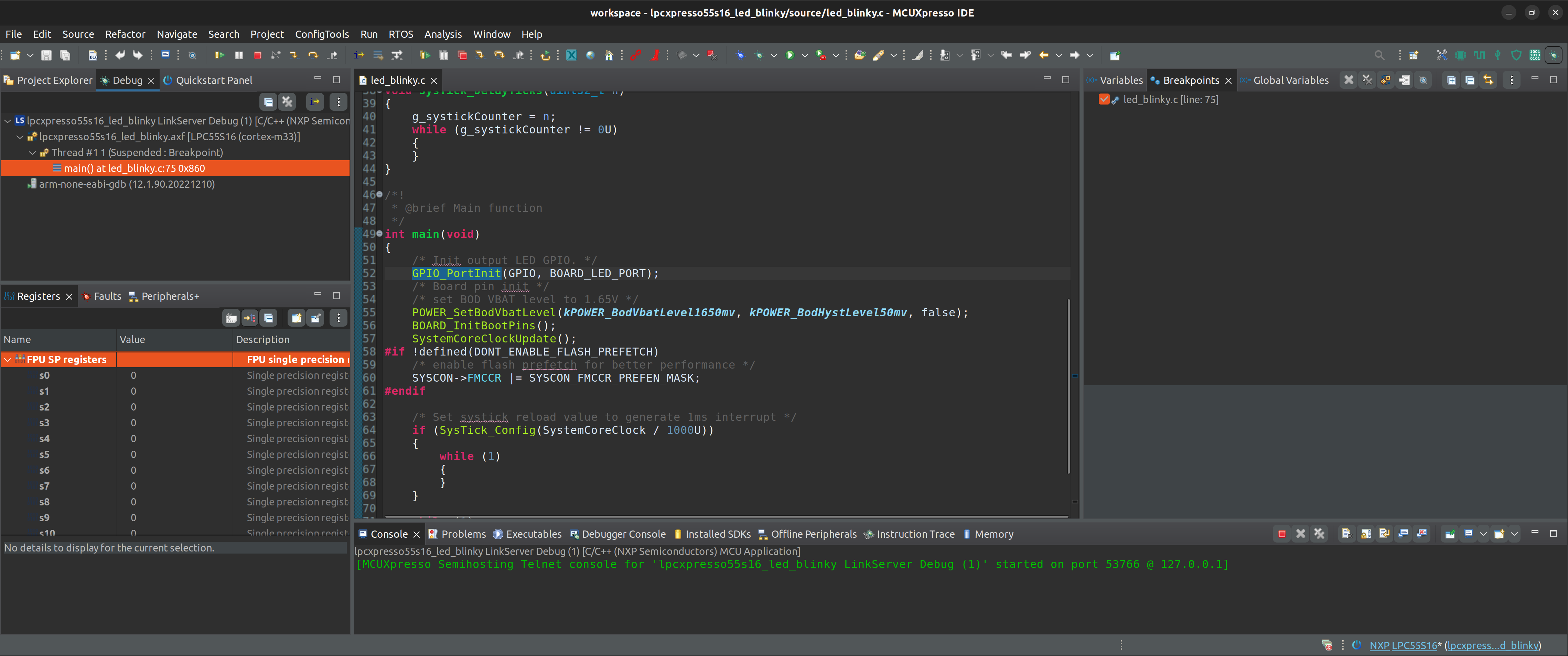Viewport: 1568px width, 656px height.
Task: Select the arm-none-eabi-gdb process entry
Action: pyautogui.click(x=127, y=184)
